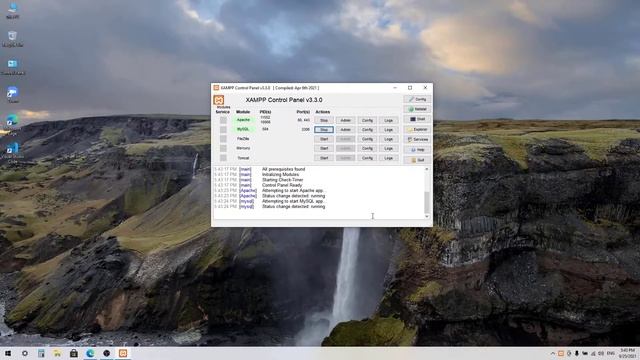Click the log scrollbar up arrow
640x360 pixels.
click(427, 169)
